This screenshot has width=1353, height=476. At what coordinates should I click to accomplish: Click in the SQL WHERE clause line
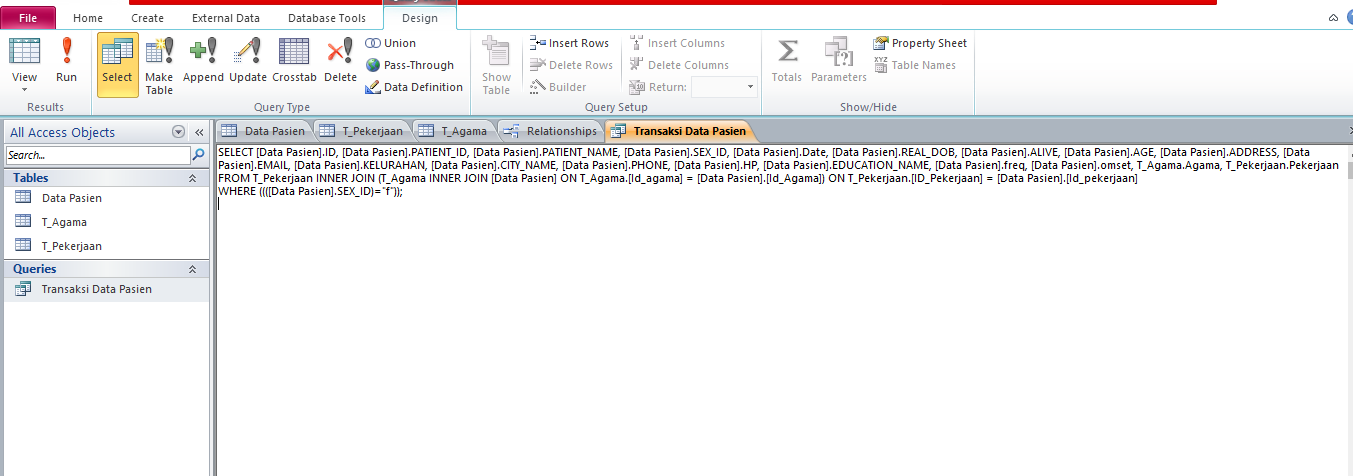(310, 191)
